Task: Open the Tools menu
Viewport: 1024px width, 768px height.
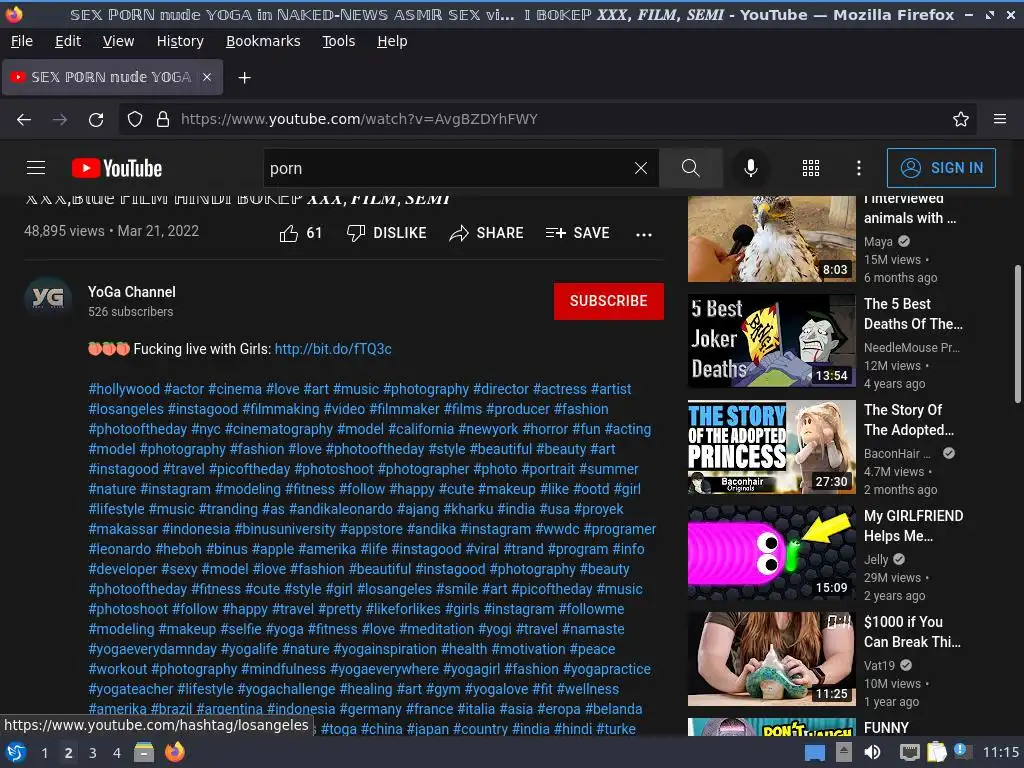Action: [x=338, y=41]
